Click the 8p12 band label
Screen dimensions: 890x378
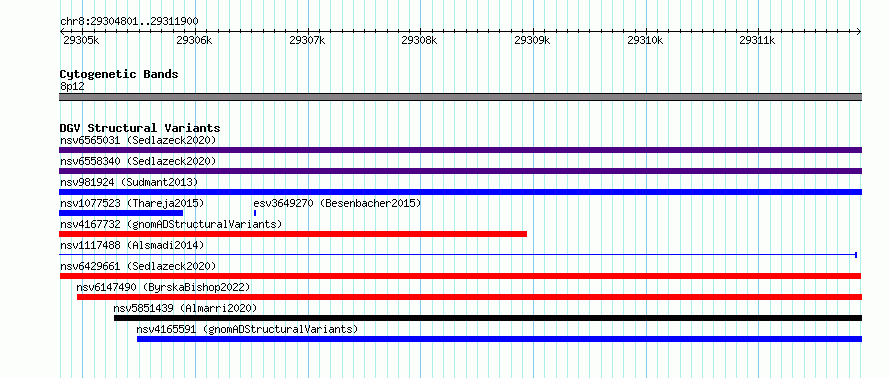point(72,86)
